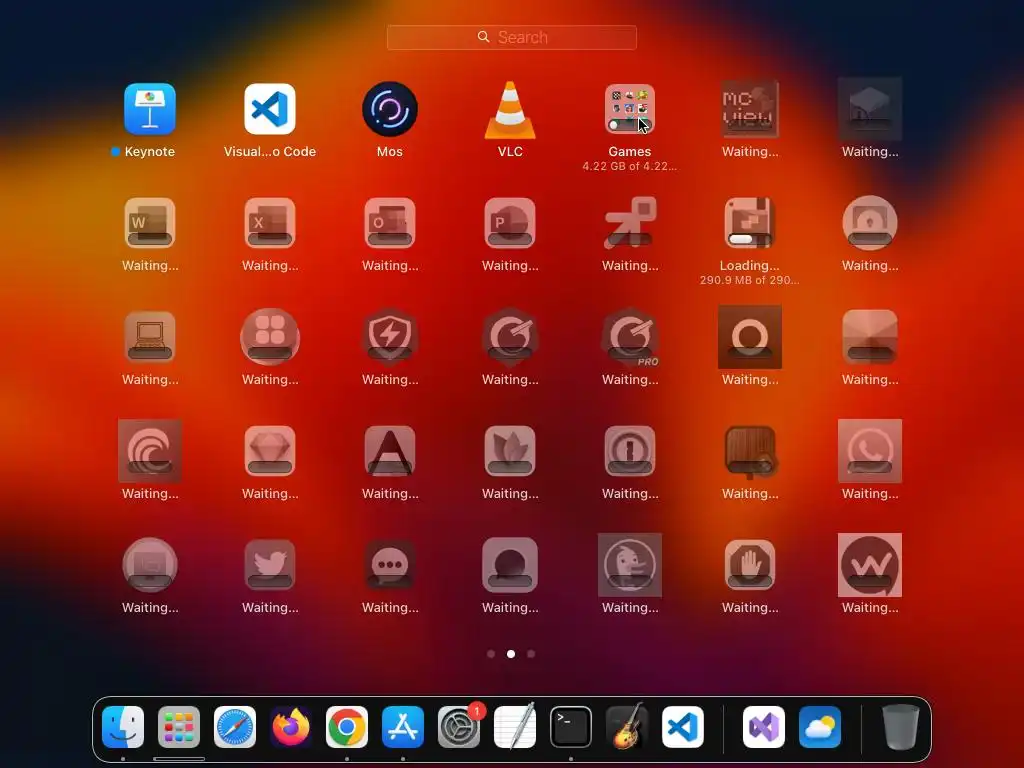Click the waiting Outlook icon
This screenshot has width=1024, height=768.
[390, 223]
